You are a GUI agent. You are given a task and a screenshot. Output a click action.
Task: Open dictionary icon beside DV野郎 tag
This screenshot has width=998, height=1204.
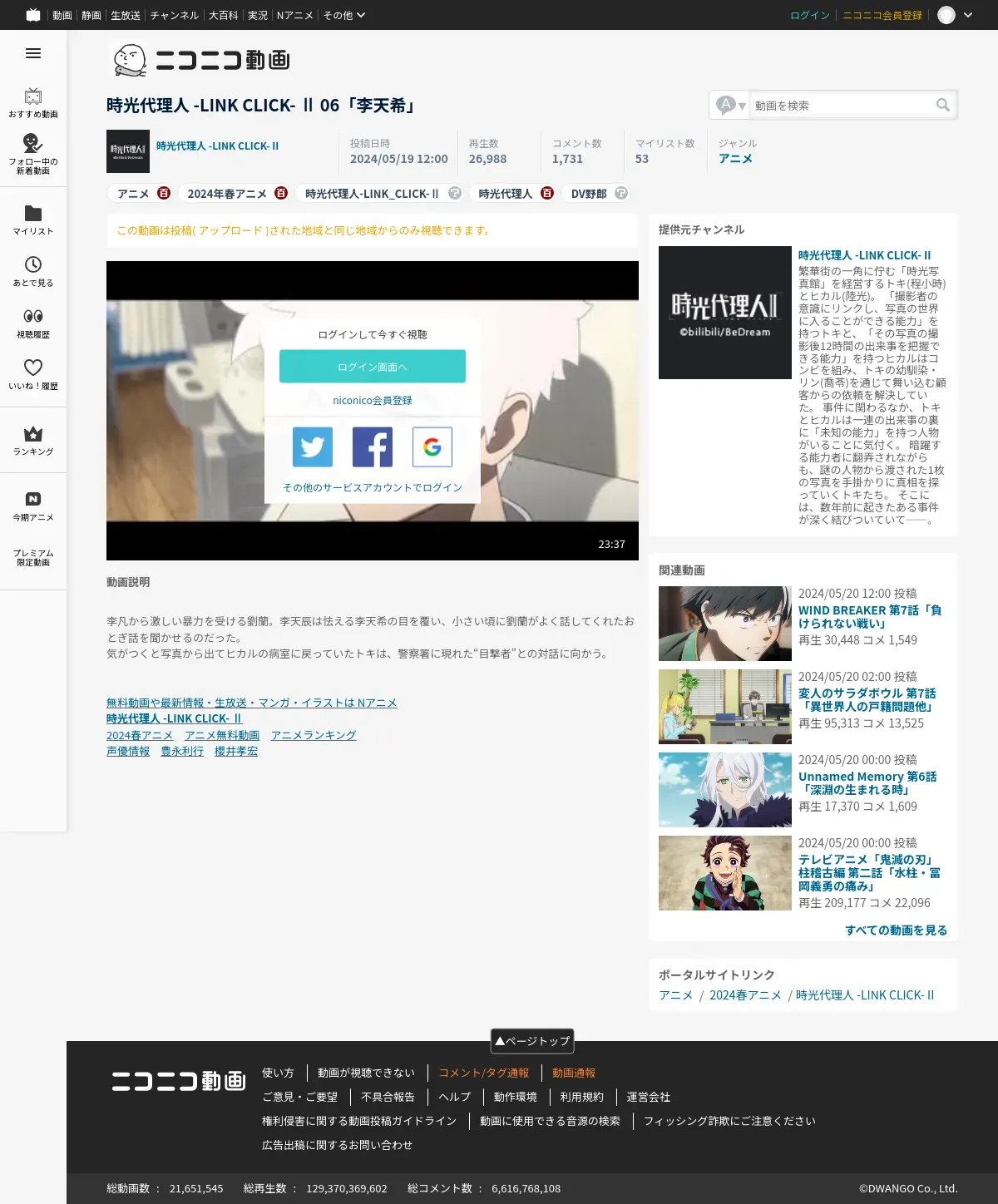621,193
